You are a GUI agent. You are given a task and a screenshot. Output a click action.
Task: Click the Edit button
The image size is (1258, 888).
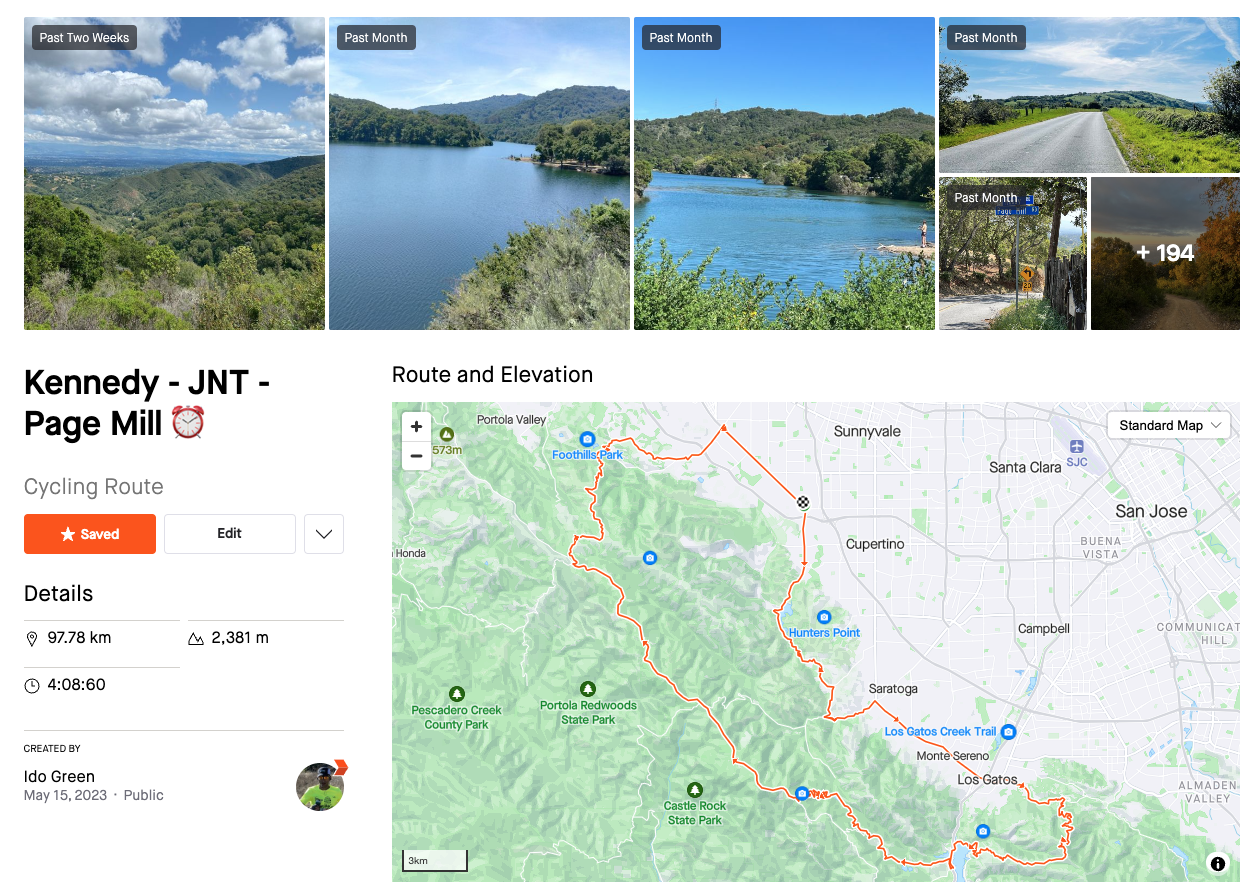230,534
